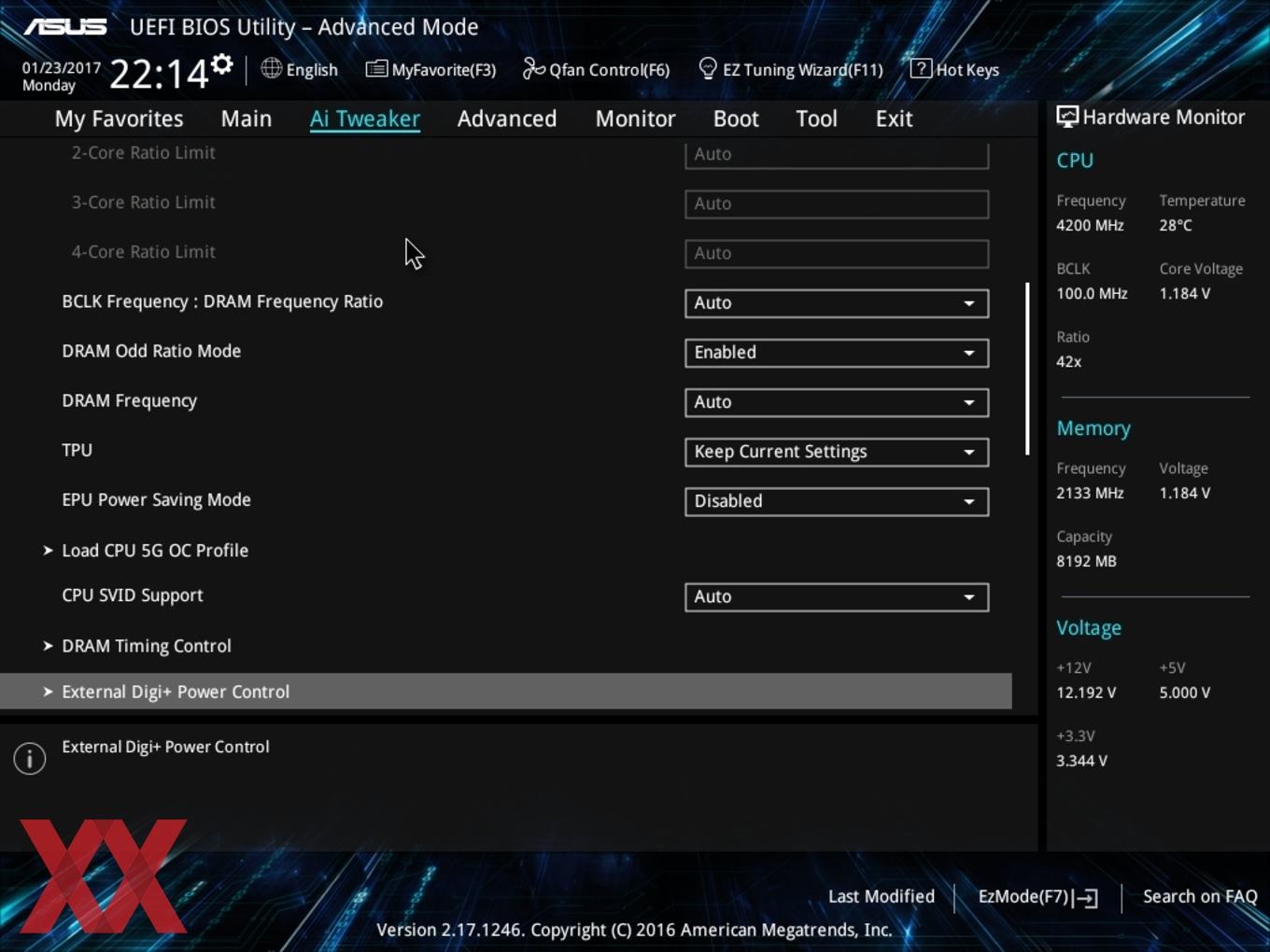The image size is (1270, 952).
Task: Click the Hot Keys question mark icon
Action: pyautogui.click(x=921, y=68)
